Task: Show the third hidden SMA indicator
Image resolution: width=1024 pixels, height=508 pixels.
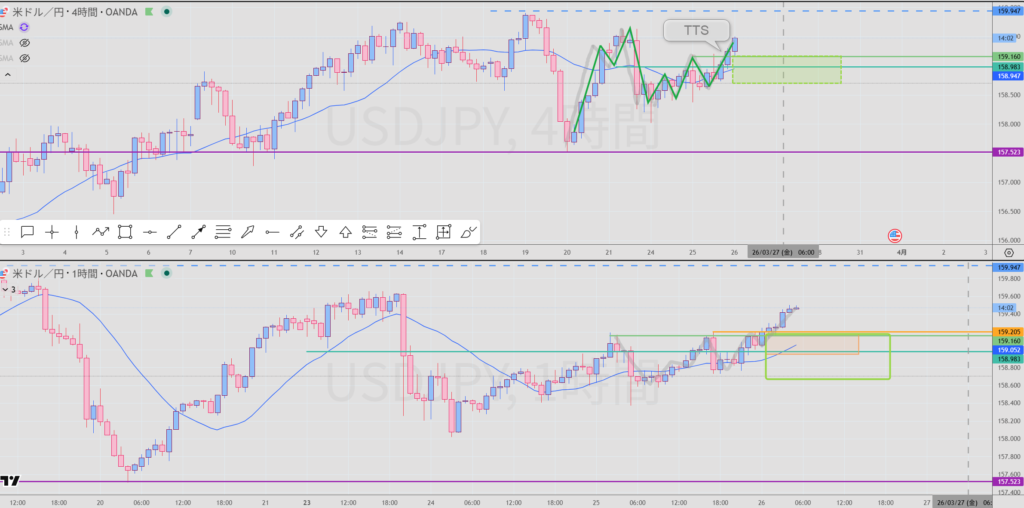Action: 25,58
